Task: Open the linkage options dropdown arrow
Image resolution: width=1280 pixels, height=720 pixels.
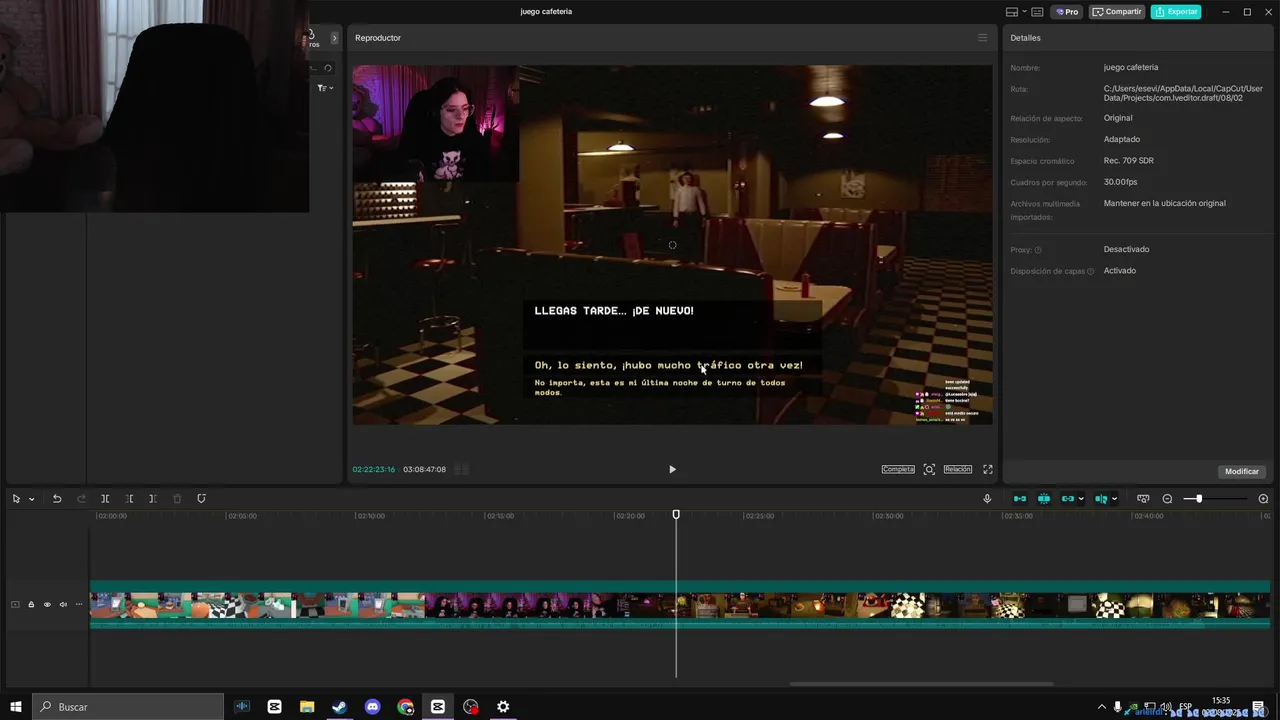Action: click(1081, 499)
